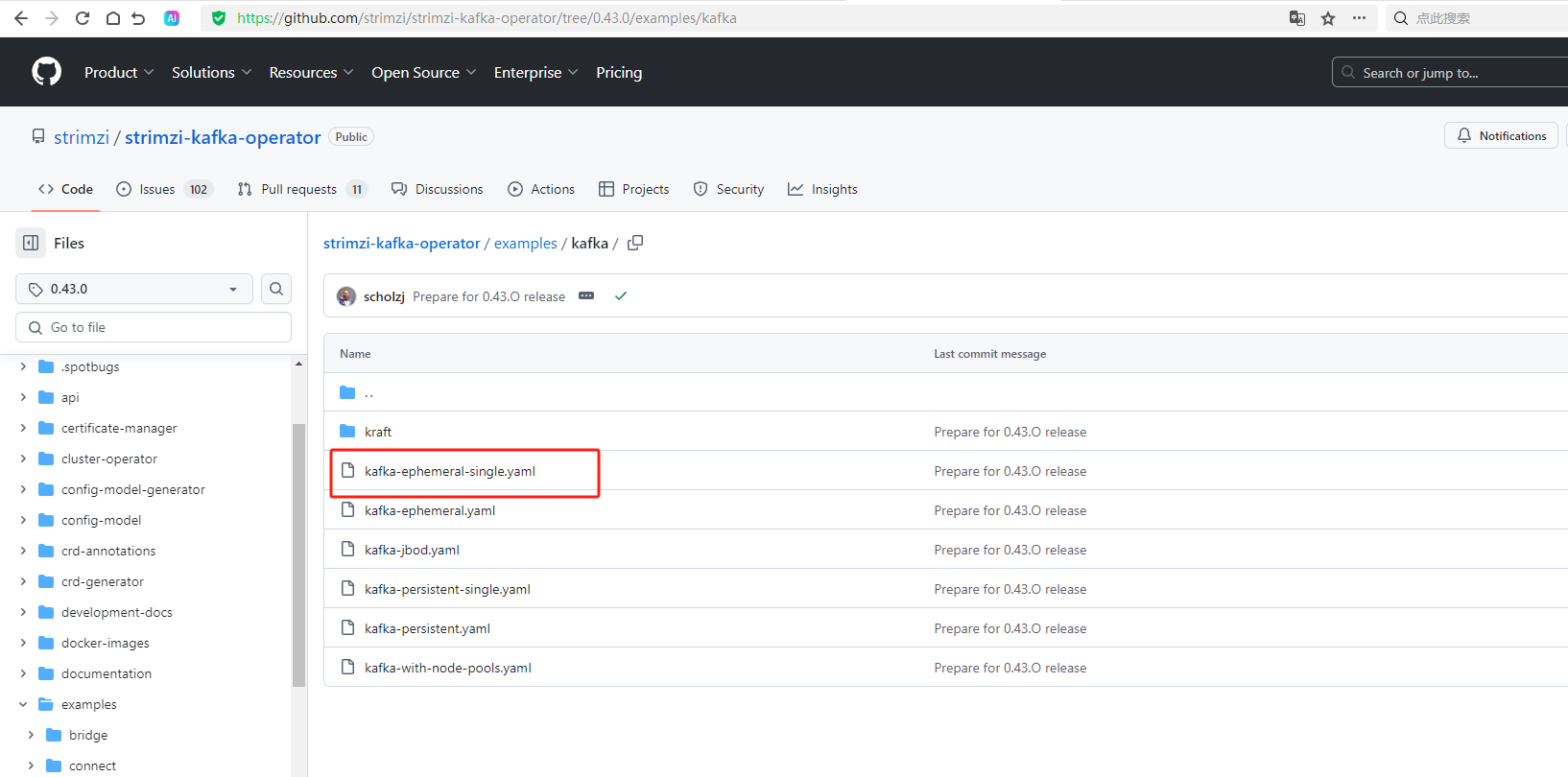The image size is (1568, 777).
Task: Open Open Source menu dropdown
Action: [424, 73]
